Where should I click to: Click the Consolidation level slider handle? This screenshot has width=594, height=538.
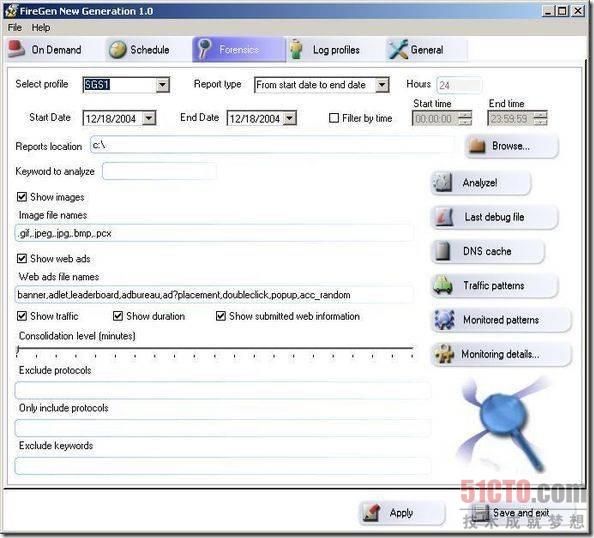tap(18, 350)
